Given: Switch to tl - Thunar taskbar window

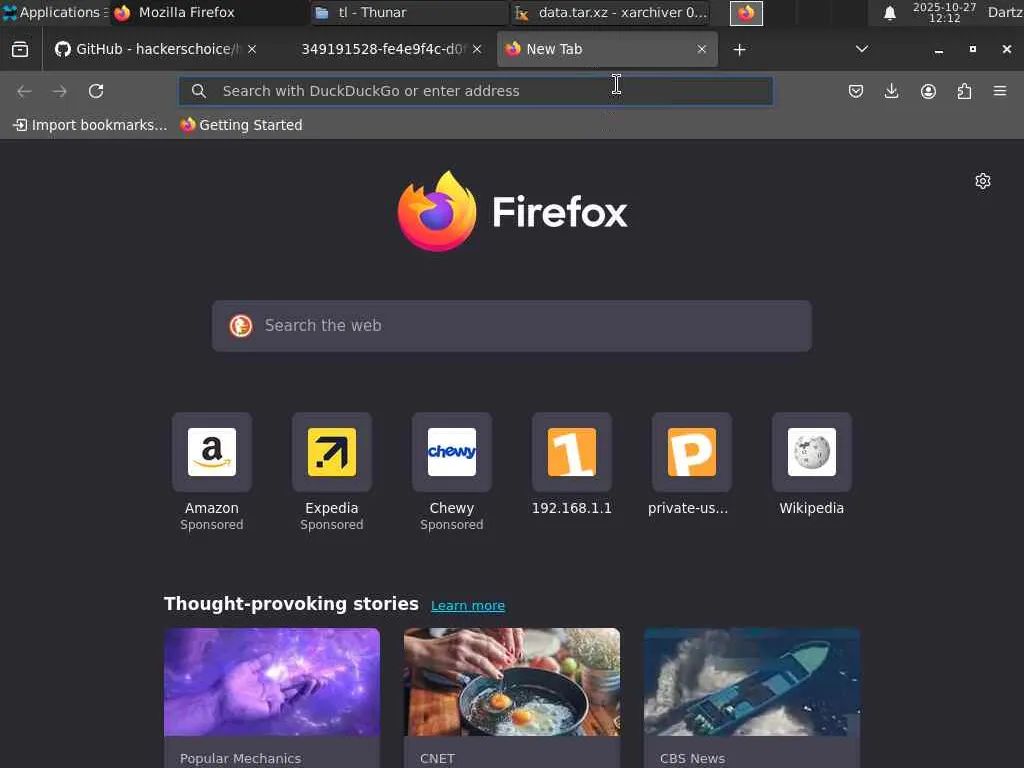Looking at the screenshot, I should [410, 12].
